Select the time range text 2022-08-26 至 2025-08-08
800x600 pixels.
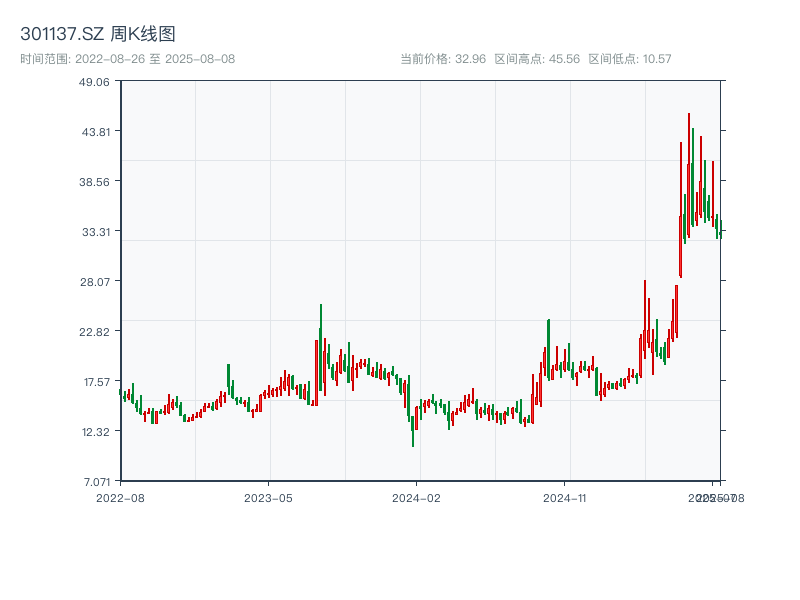coord(155,59)
